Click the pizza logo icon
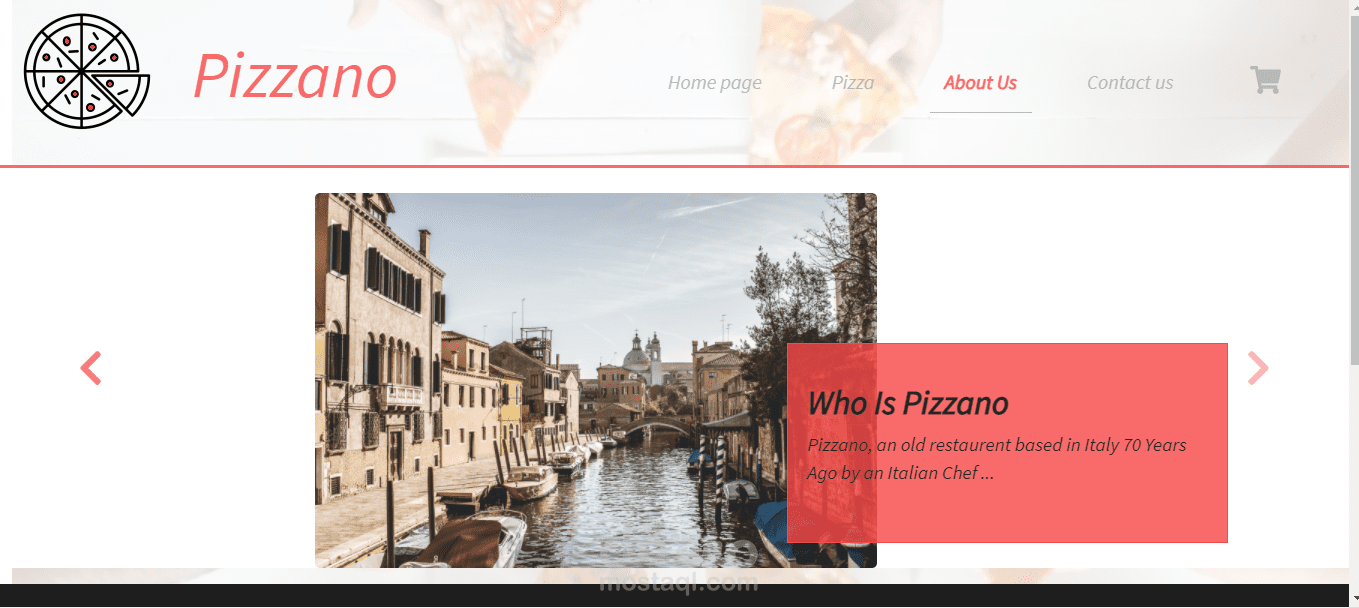 pos(87,71)
